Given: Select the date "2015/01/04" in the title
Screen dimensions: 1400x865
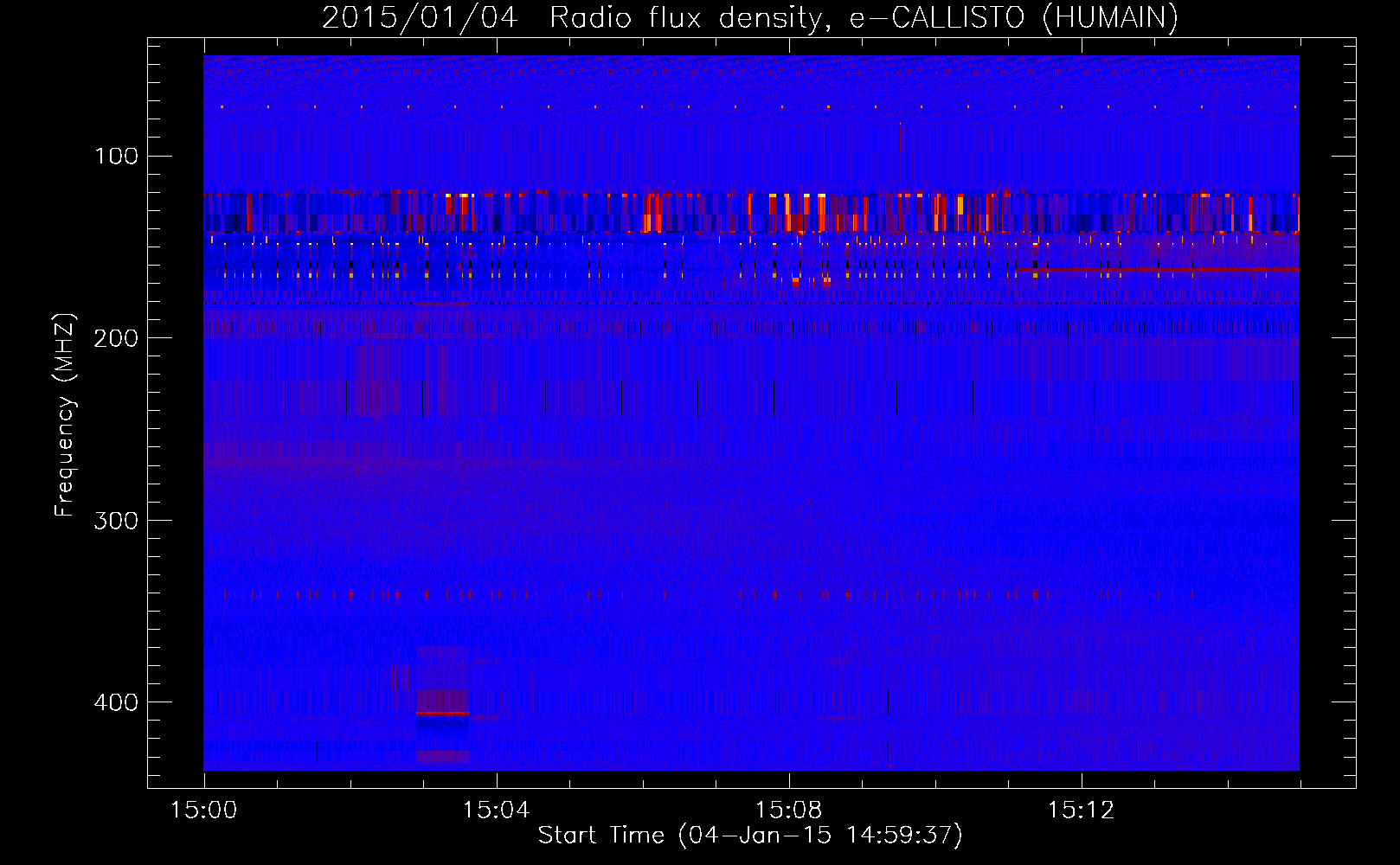Looking at the screenshot, I should (x=420, y=17).
